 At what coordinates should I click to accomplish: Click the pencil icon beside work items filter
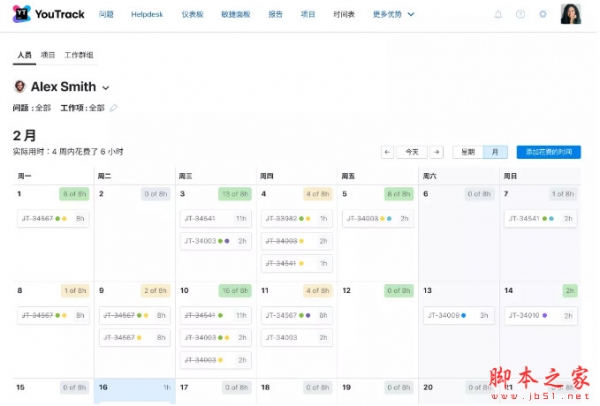coord(113,108)
